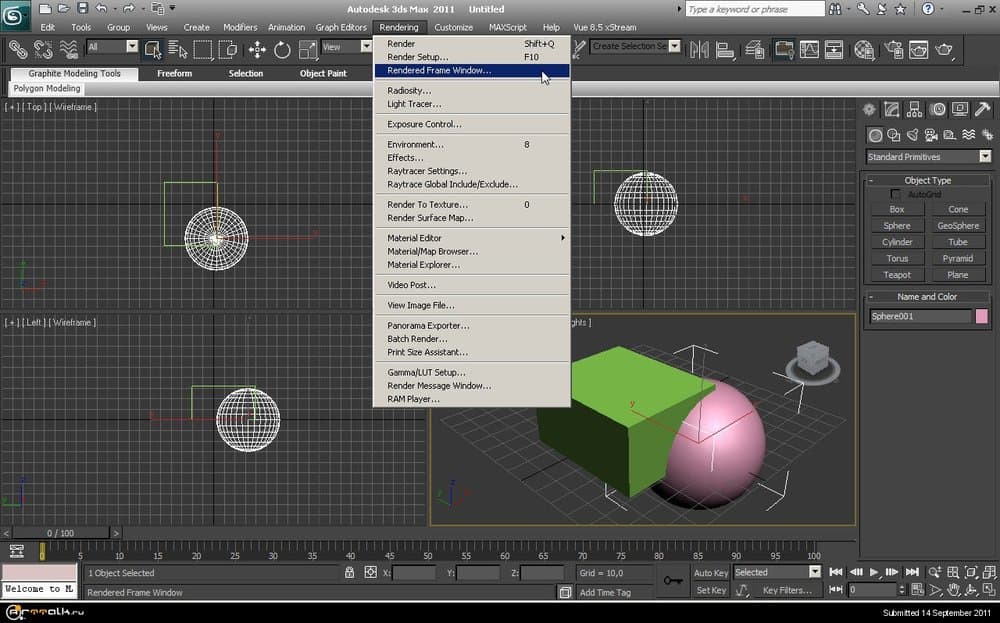Click the Render Production teapot icon
The width and height of the screenshot is (1000, 623).
943,49
